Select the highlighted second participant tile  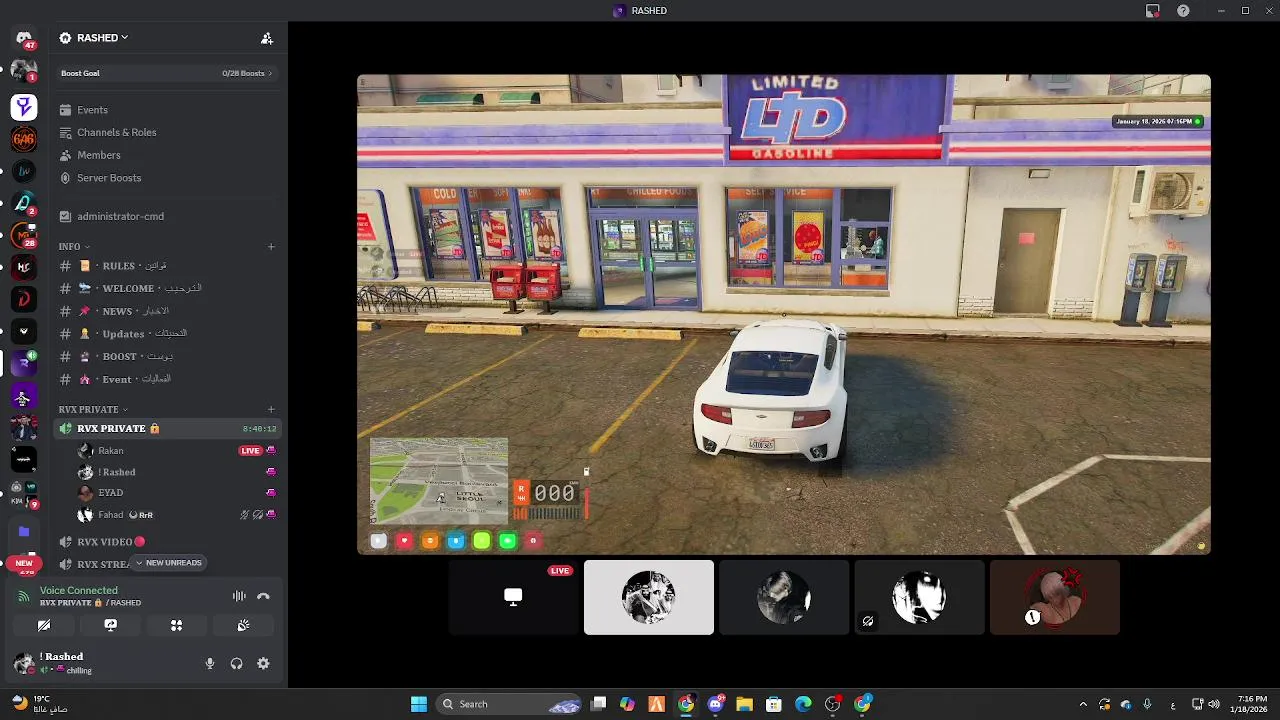[649, 597]
